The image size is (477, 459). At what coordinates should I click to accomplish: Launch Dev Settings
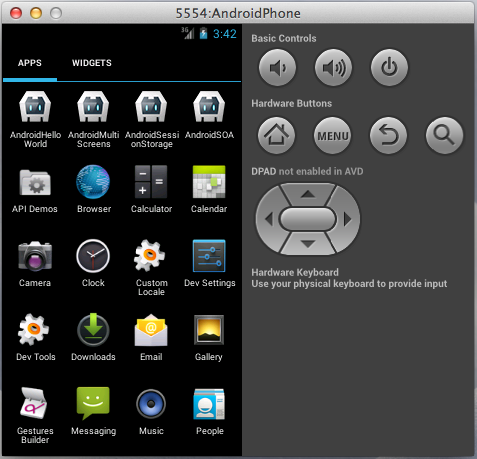coord(210,263)
